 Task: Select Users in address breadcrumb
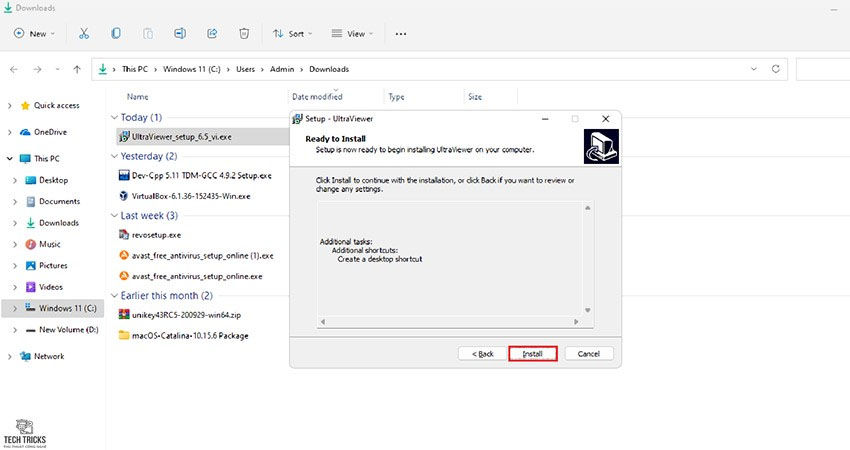click(x=245, y=69)
